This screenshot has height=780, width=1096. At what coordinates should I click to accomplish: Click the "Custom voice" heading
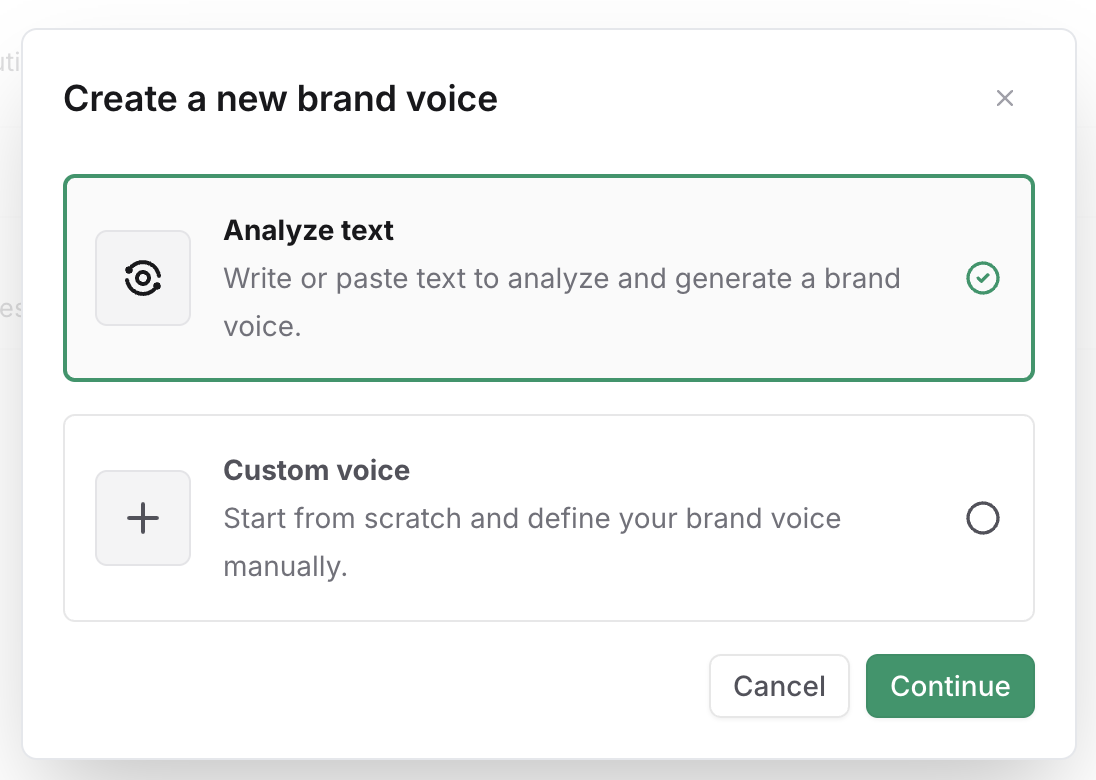coord(316,470)
